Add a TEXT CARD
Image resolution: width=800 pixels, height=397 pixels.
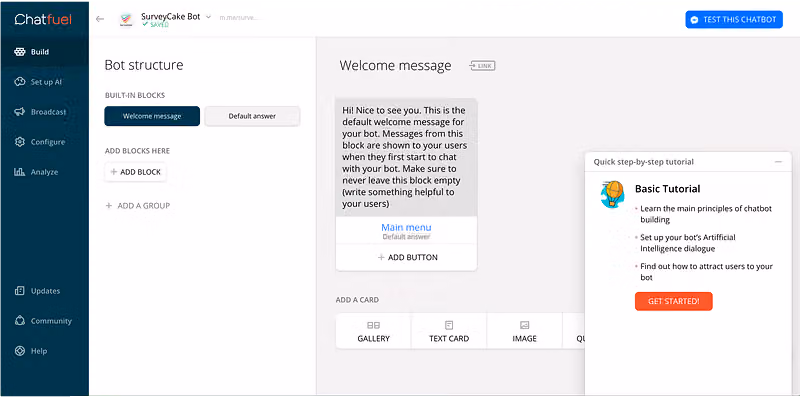(449, 331)
